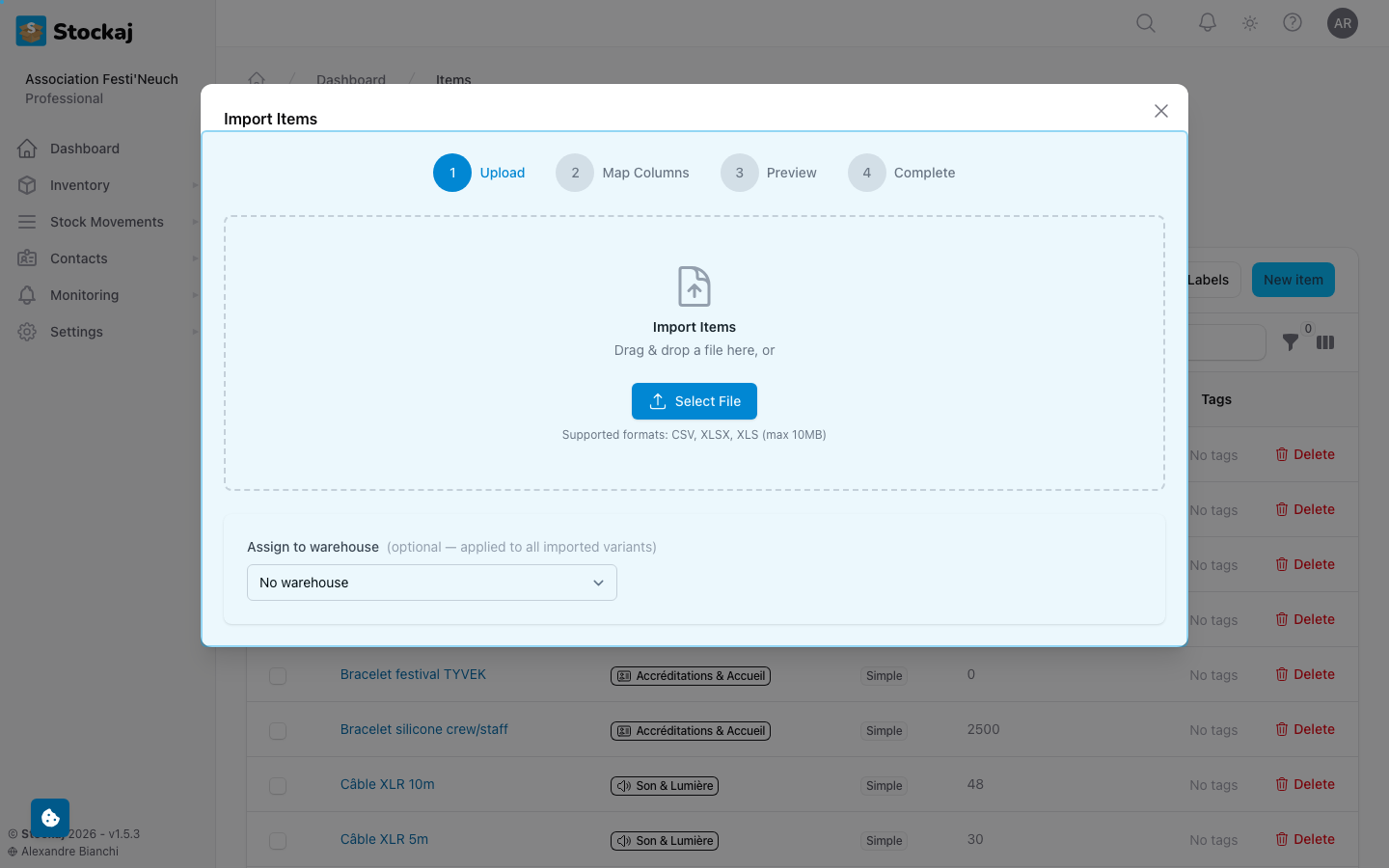Delete the Câble XLR 10m row

[1305, 784]
